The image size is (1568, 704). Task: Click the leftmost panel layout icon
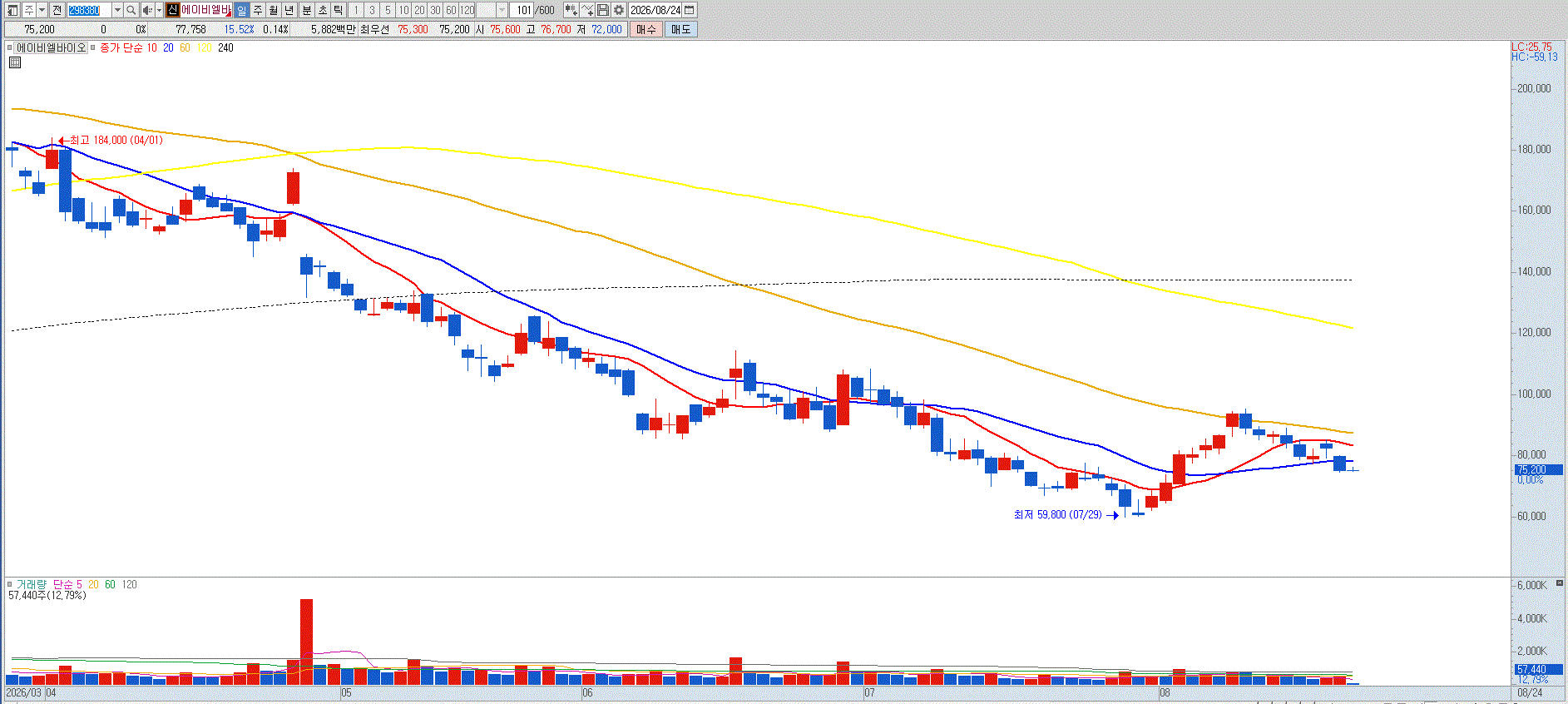[12, 10]
